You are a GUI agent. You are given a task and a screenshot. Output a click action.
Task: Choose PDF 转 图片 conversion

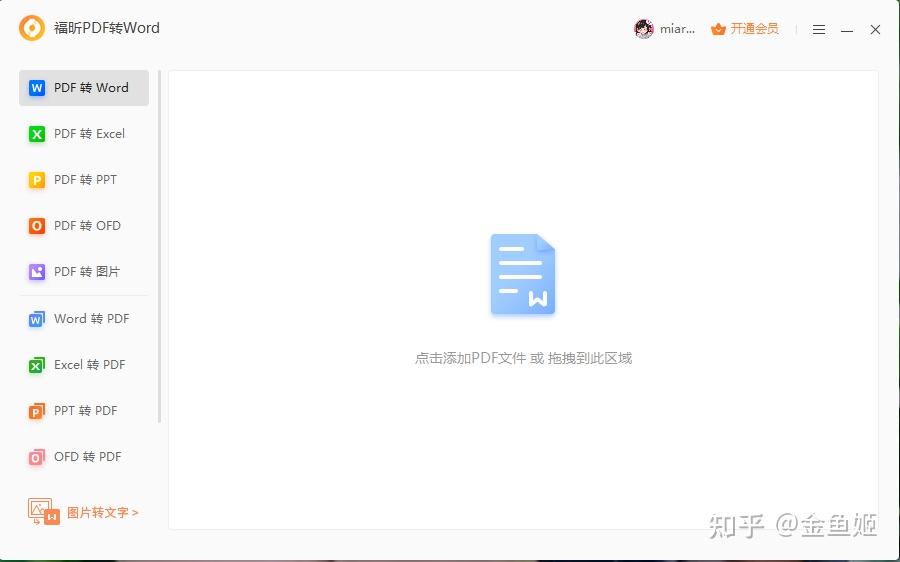84,272
